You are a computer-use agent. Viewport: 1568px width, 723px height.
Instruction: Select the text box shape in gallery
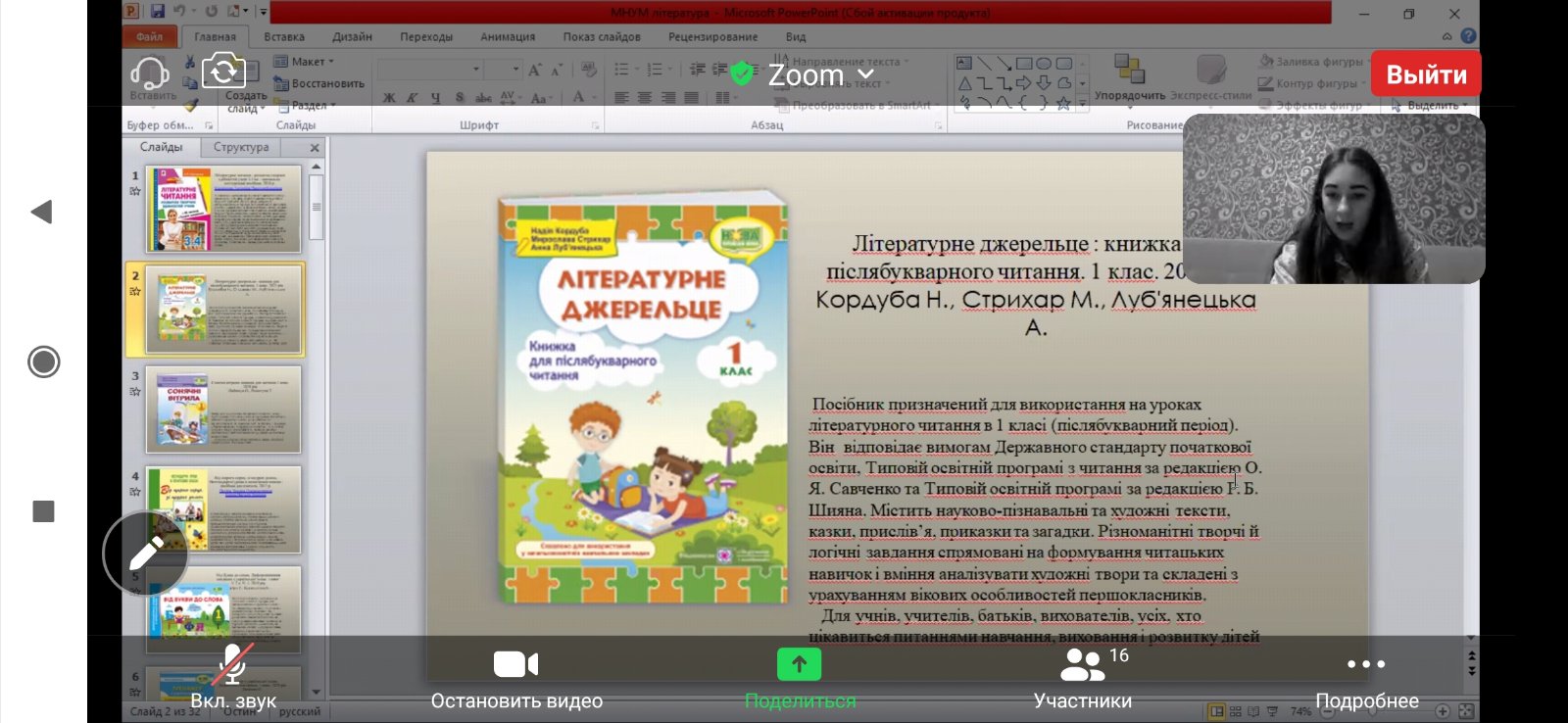click(964, 64)
